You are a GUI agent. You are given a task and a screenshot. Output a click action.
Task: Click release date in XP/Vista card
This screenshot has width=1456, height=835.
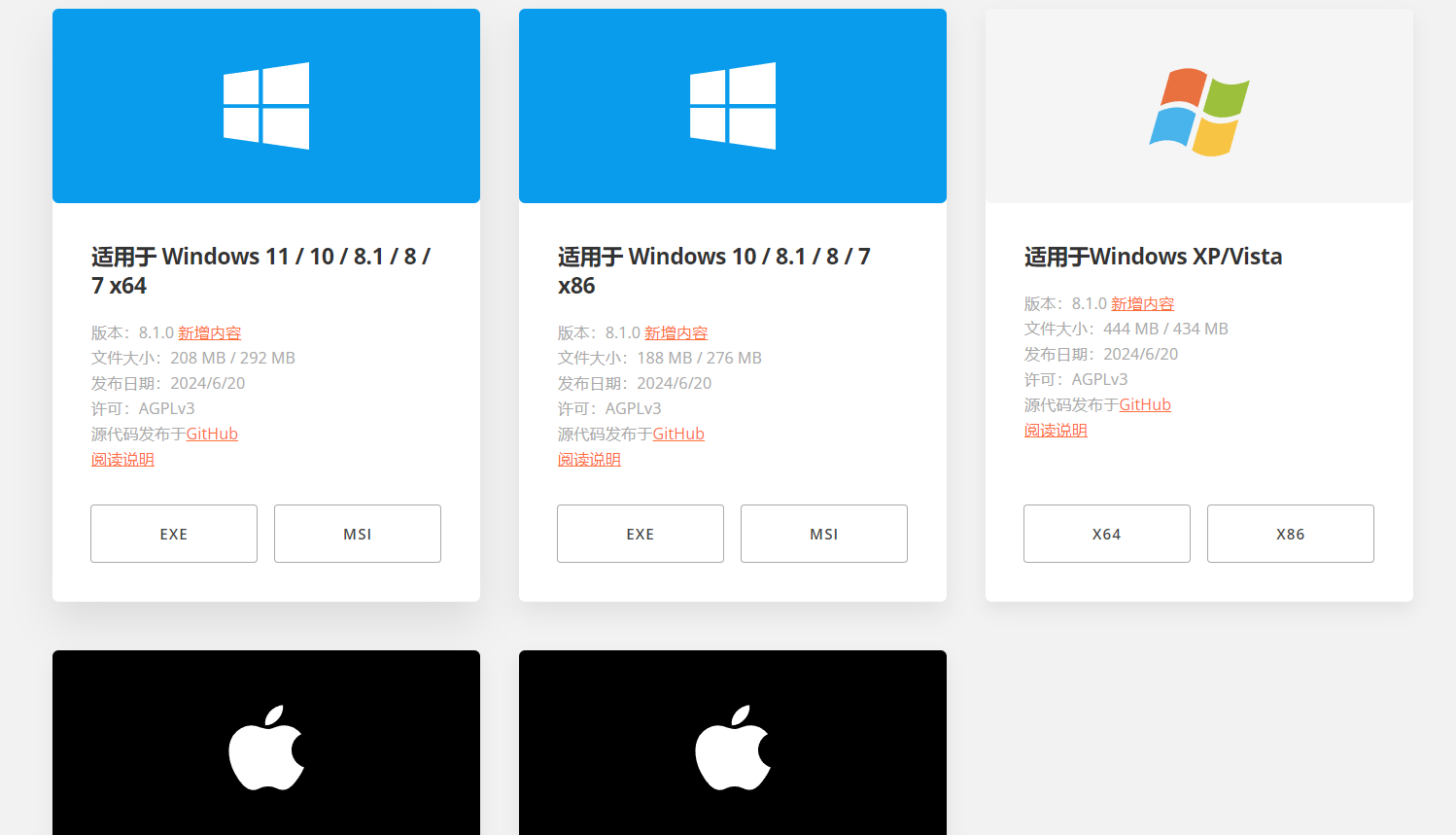tap(1141, 354)
